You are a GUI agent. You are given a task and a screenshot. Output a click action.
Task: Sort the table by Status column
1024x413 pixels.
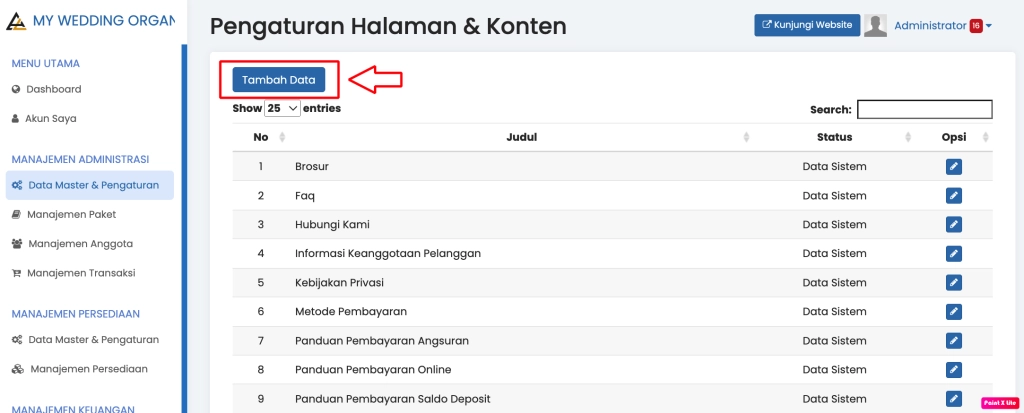[834, 137]
